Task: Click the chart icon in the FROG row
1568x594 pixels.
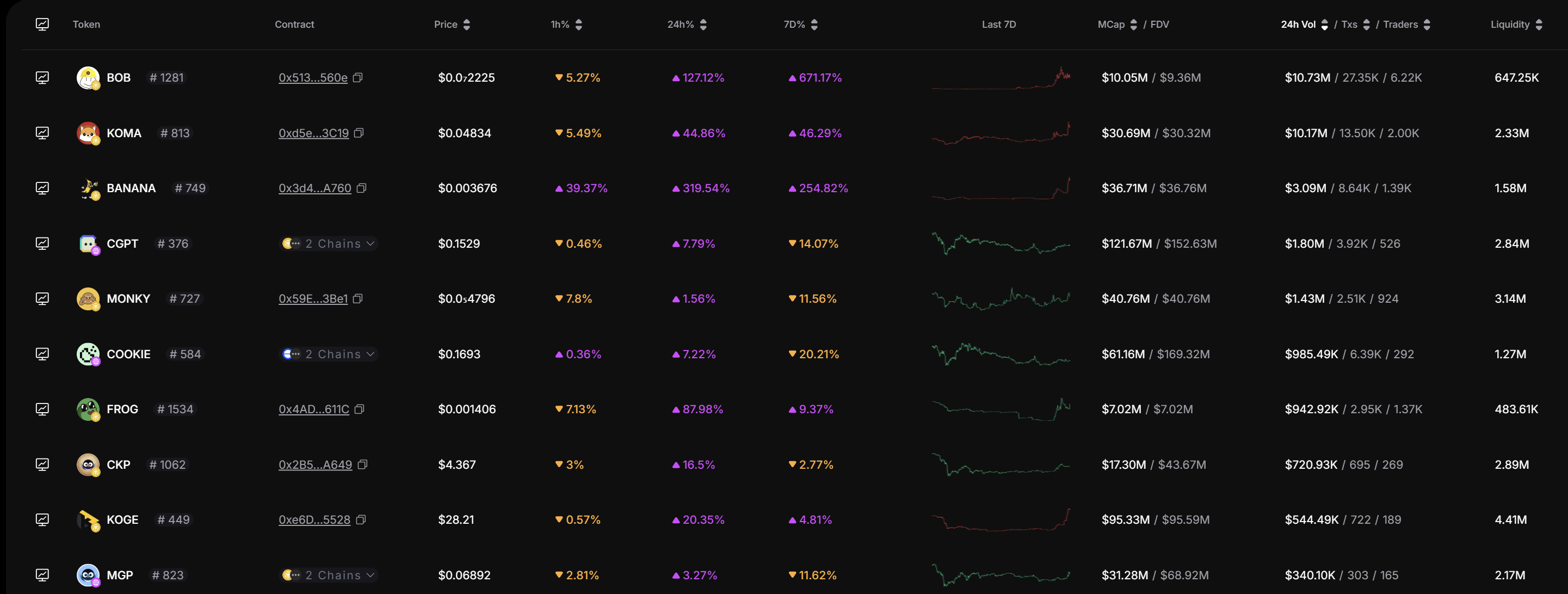Action: click(x=42, y=409)
